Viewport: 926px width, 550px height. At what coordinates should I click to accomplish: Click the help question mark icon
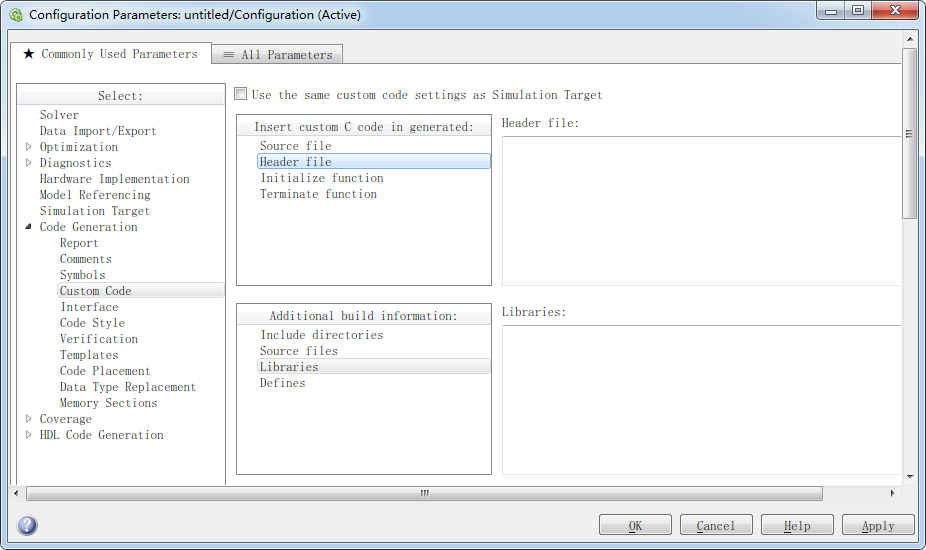pos(28,525)
